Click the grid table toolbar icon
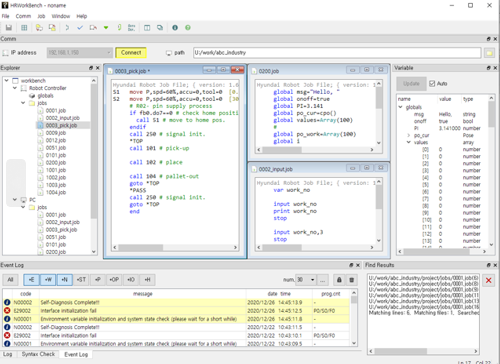500x364 pixels. coord(24,28)
